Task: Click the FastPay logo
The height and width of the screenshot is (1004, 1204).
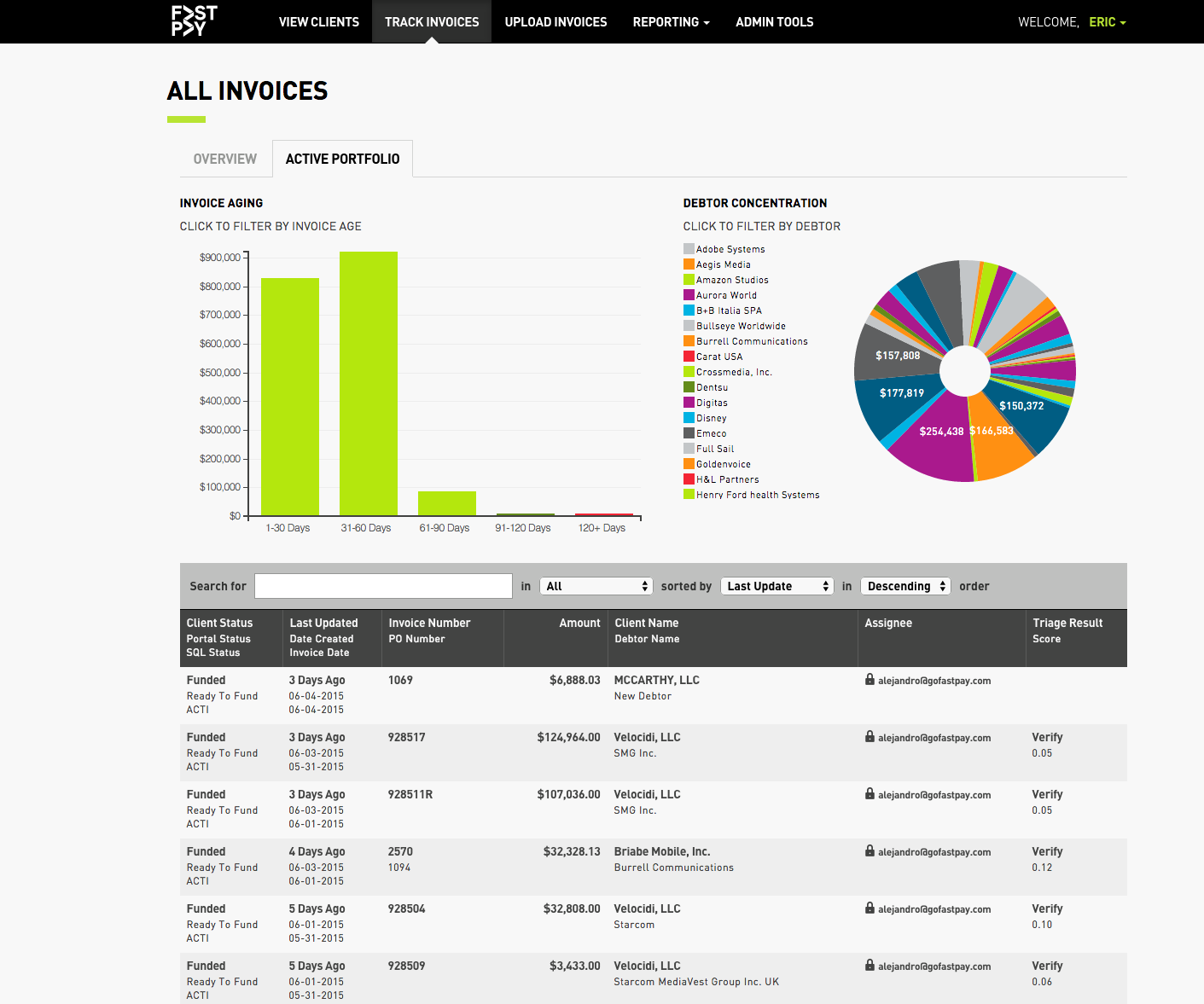Action: [x=195, y=21]
